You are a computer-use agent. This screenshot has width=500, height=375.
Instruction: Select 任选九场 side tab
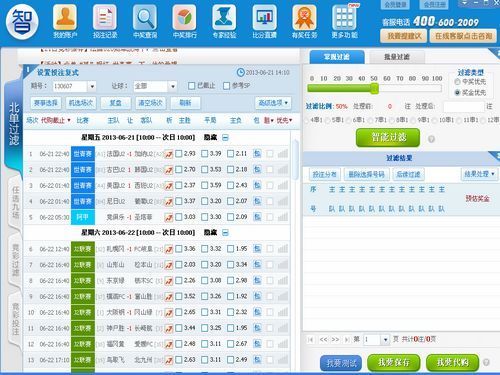15,202
